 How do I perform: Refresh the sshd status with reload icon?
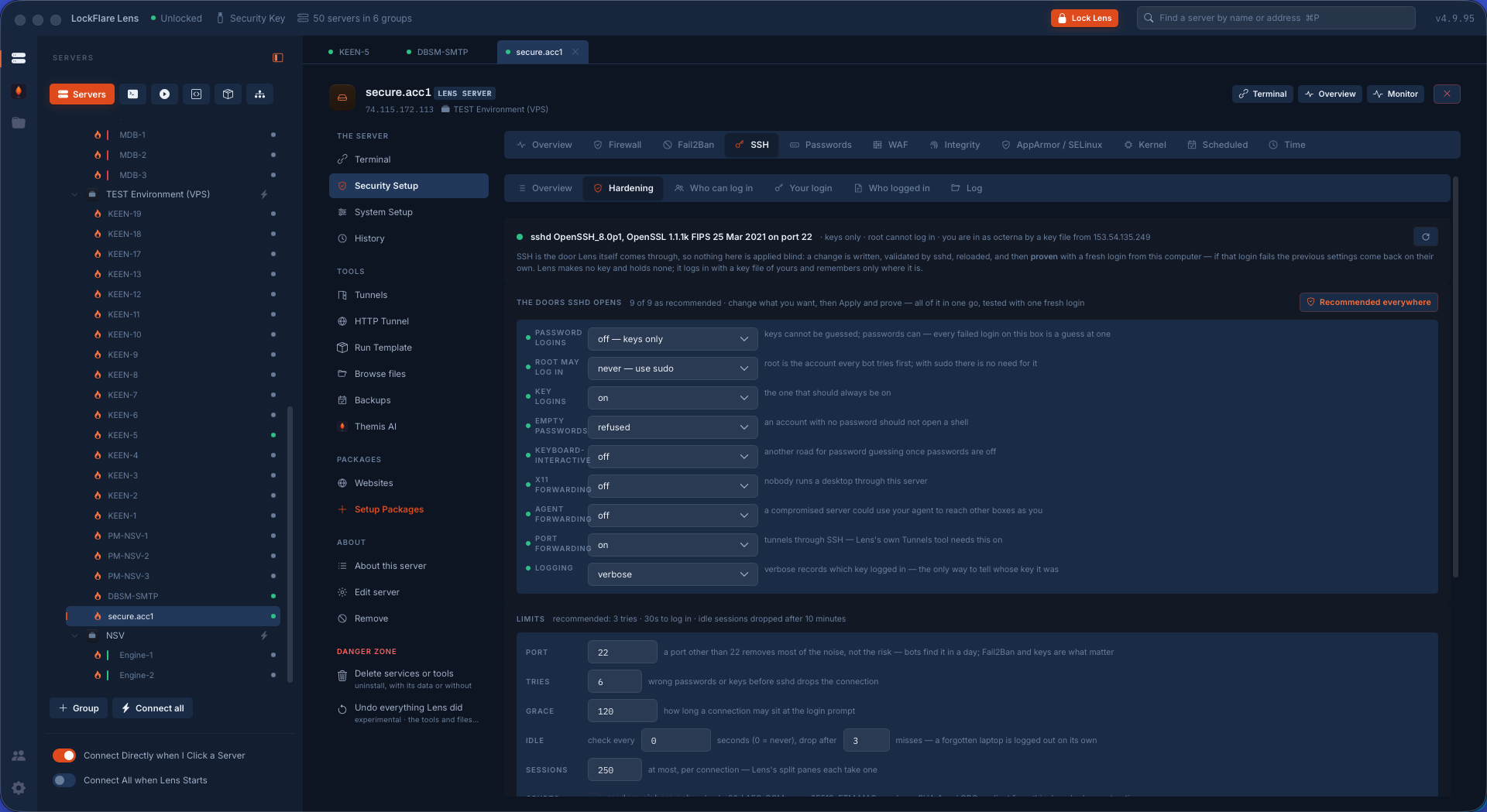pyautogui.click(x=1426, y=237)
